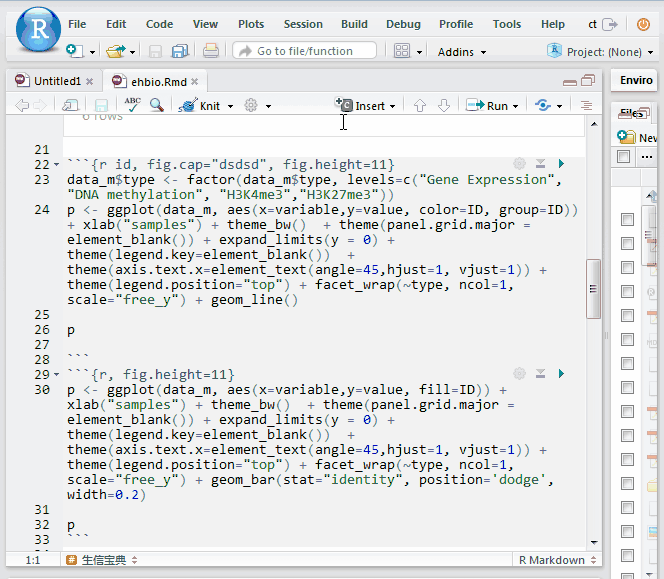Click the open file folder icon
664x579 pixels.
tap(116, 51)
